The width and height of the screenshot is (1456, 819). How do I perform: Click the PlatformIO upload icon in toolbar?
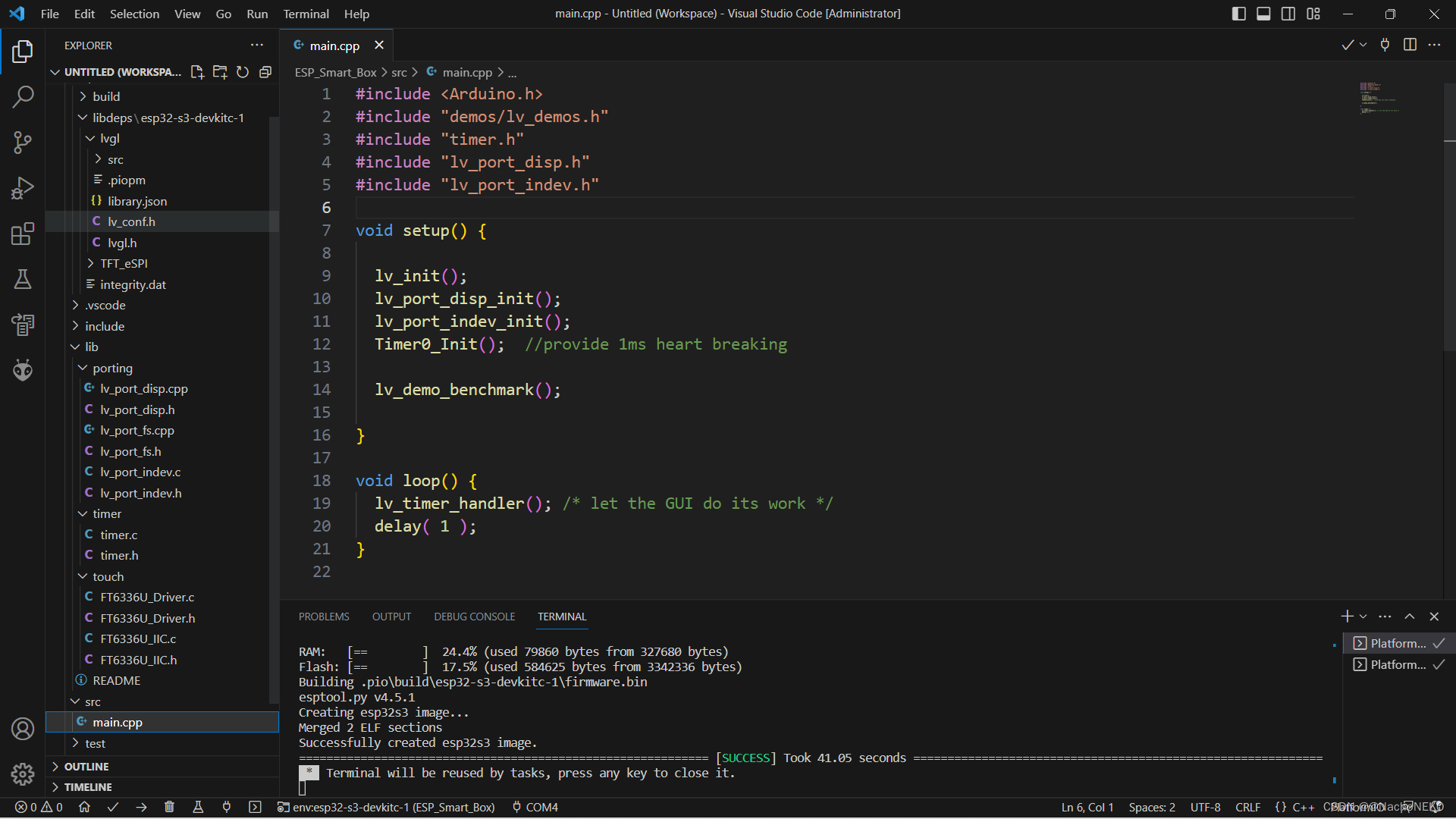tap(141, 807)
